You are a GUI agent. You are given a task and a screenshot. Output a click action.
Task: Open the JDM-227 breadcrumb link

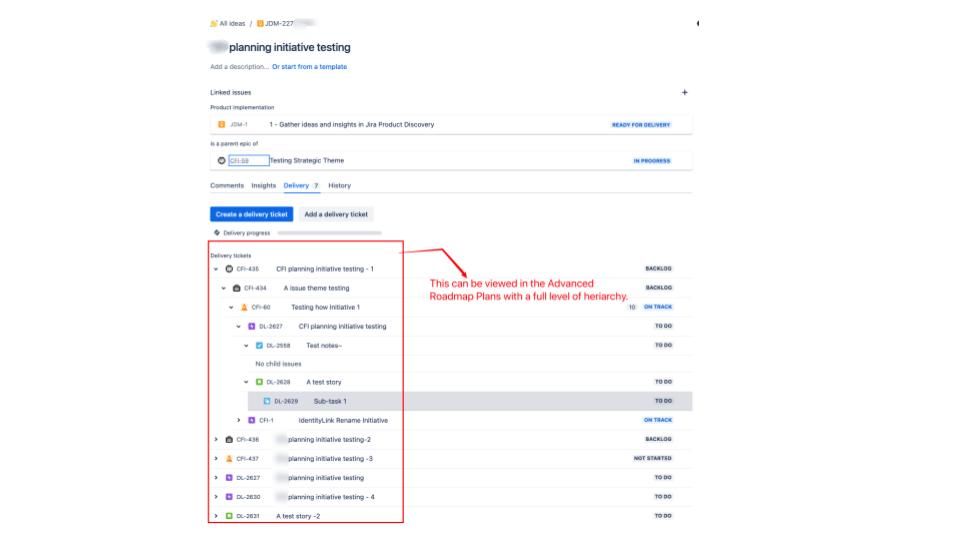coord(279,24)
